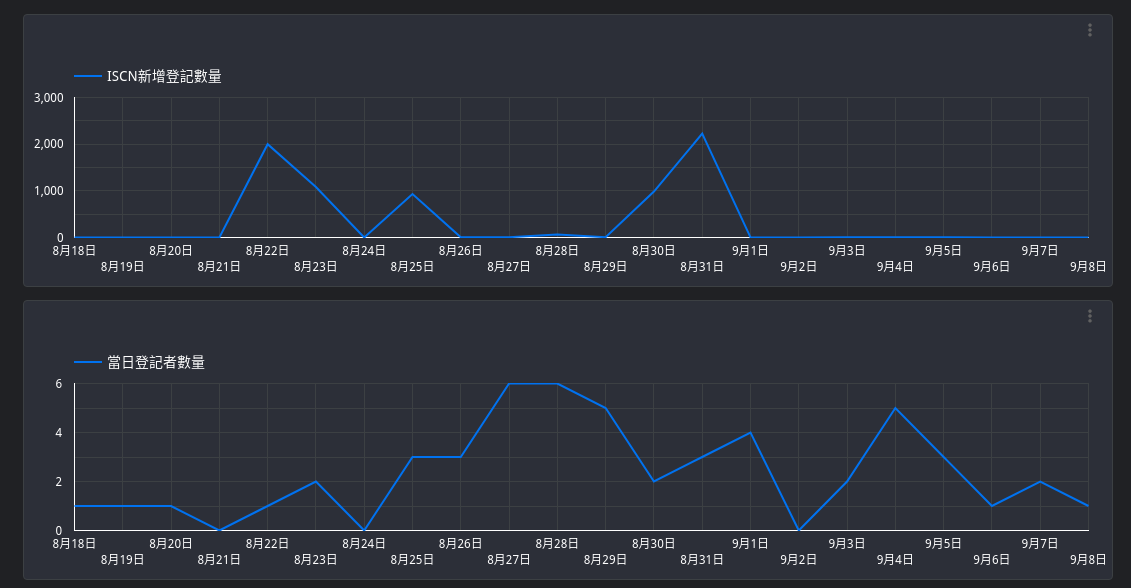Click the 9月7日 axis label in 當日登記者數量 chart
The width and height of the screenshot is (1131, 588).
pos(1039,543)
